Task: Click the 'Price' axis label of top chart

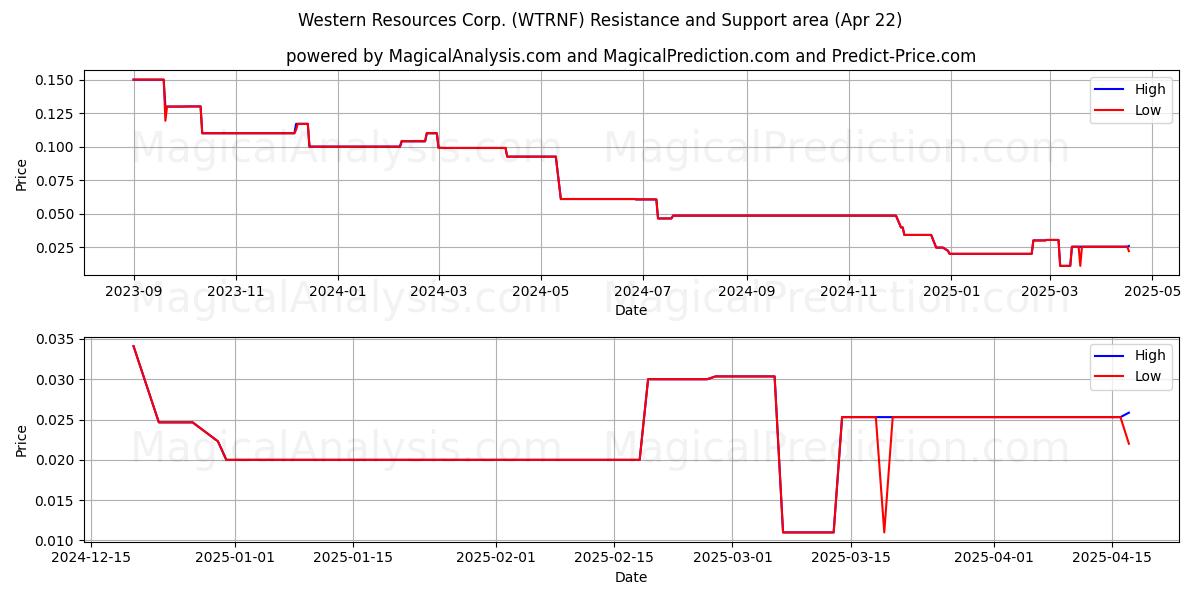Action: 22,175
